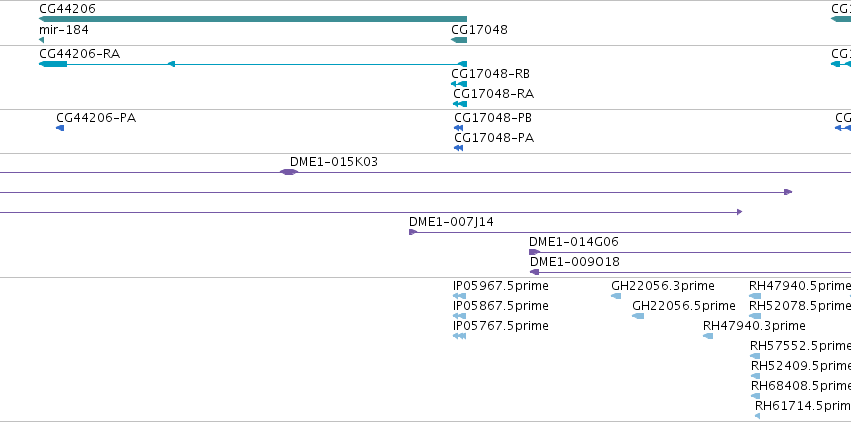
Task: Select the CG17048 gene glyph
Action: (x=459, y=40)
